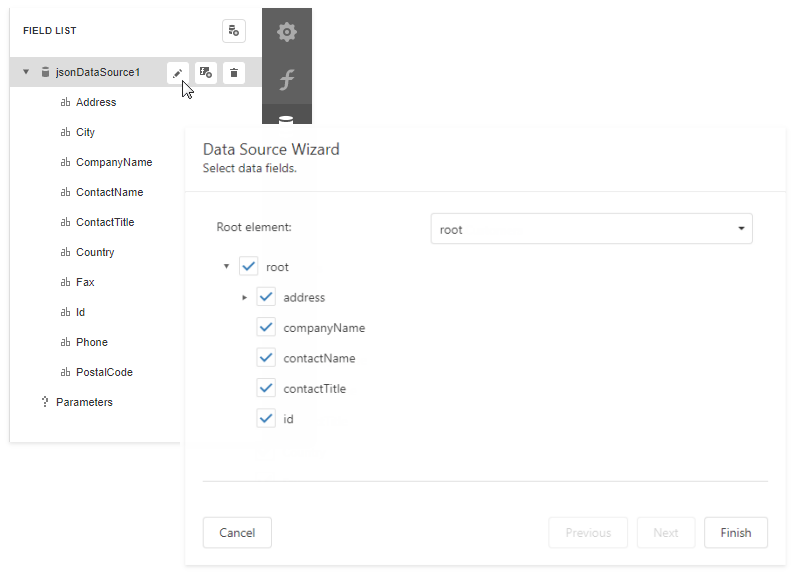This screenshot has height=573, width=795.
Task: Open the Properties gear tab in side panel
Action: [x=287, y=32]
